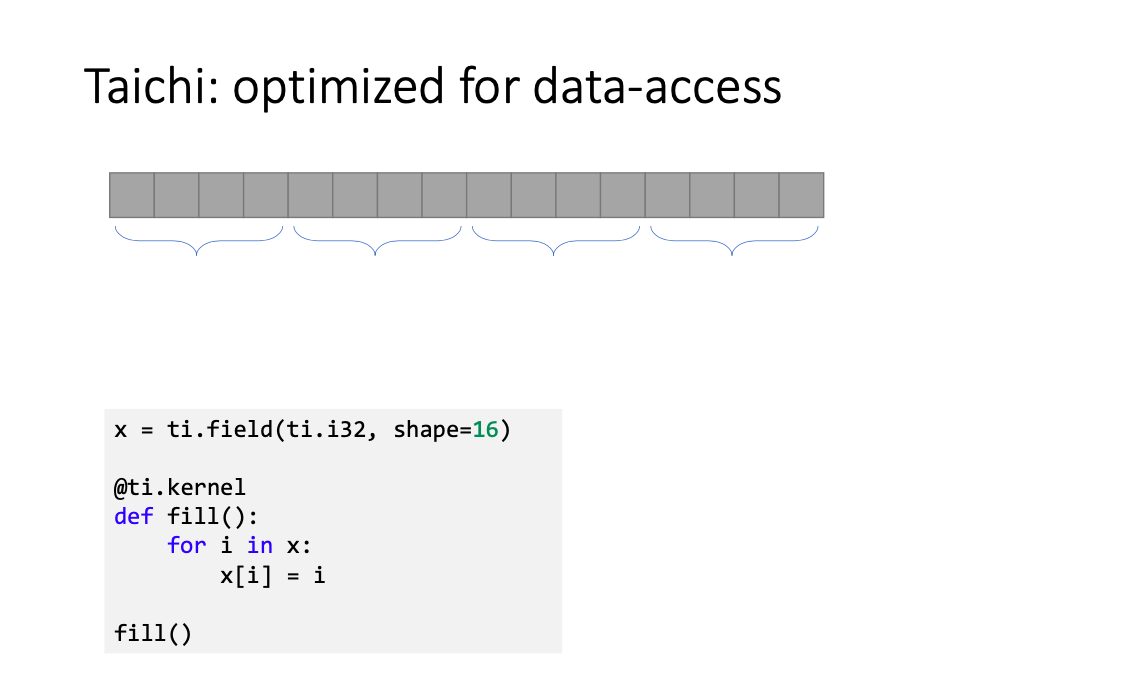Click the final "fill()" call at the bottom
The width and height of the screenshot is (1134, 684).
[153, 633]
